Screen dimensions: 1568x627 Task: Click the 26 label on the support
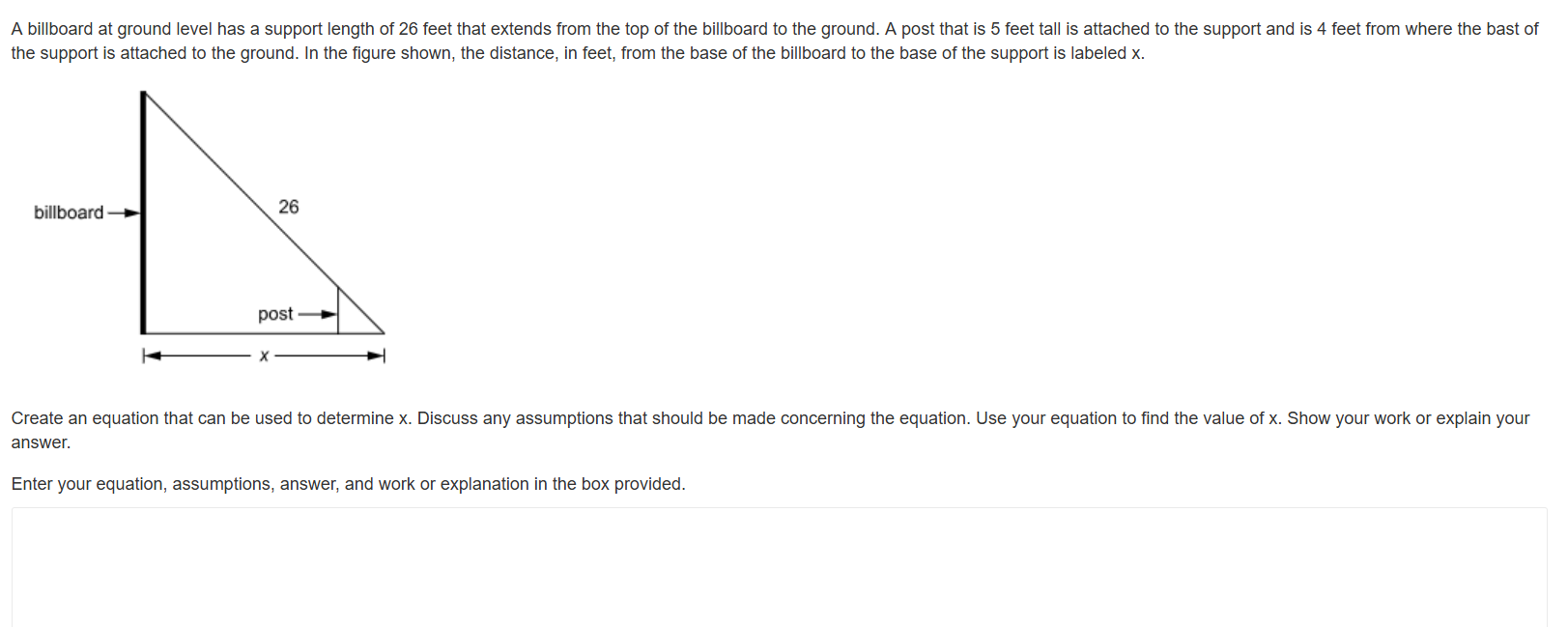point(289,207)
